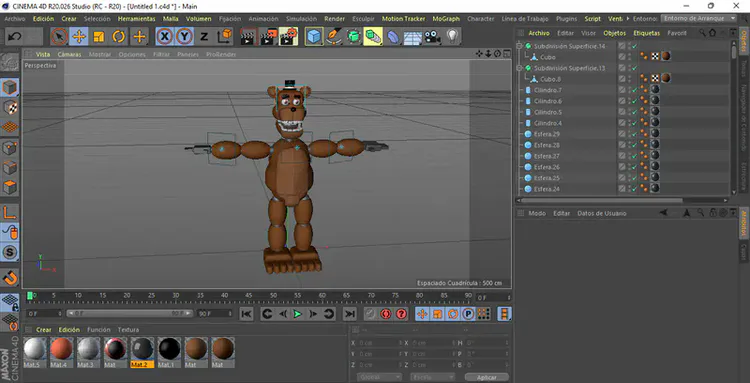Screen dimensions: 750x383
Task: Toggle the X axis lock
Action: [165, 36]
